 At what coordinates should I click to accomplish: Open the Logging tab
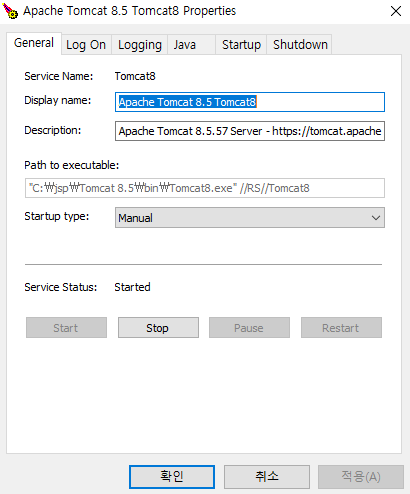coord(140,45)
